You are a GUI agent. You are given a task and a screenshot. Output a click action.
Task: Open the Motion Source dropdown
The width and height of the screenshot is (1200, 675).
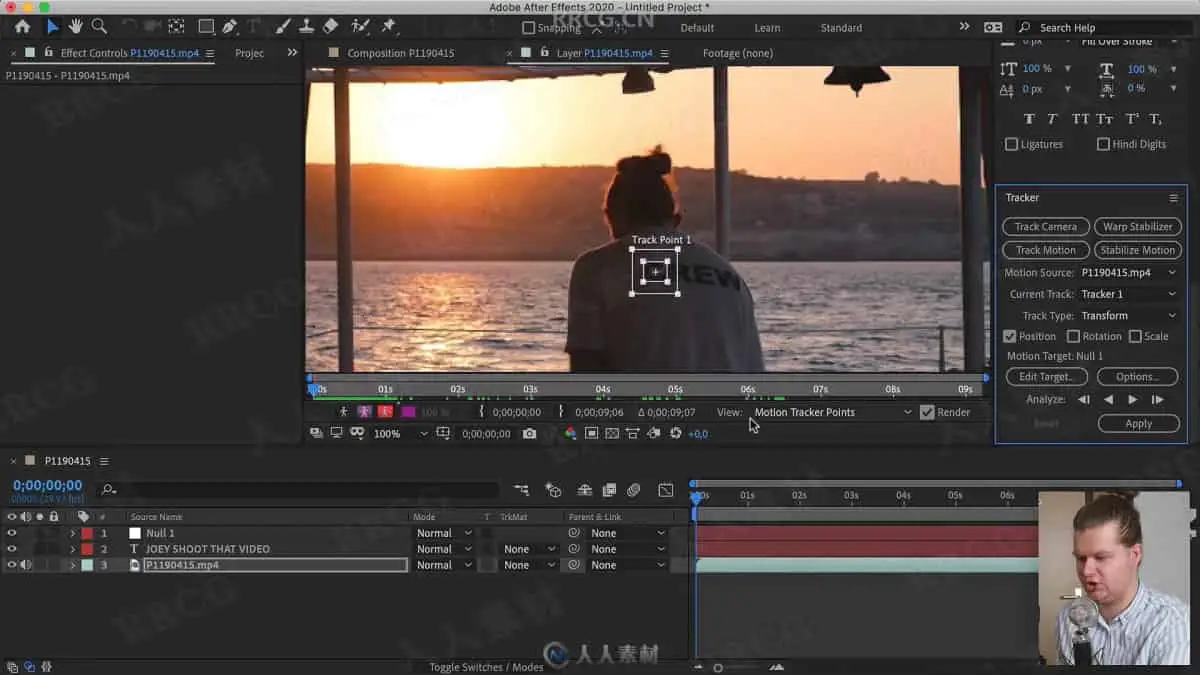pos(1129,272)
